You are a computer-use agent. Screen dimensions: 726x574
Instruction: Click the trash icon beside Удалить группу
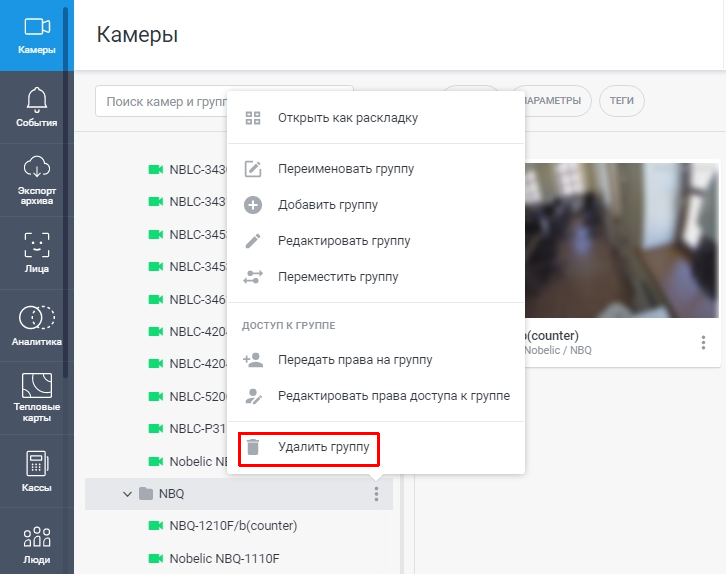point(253,447)
